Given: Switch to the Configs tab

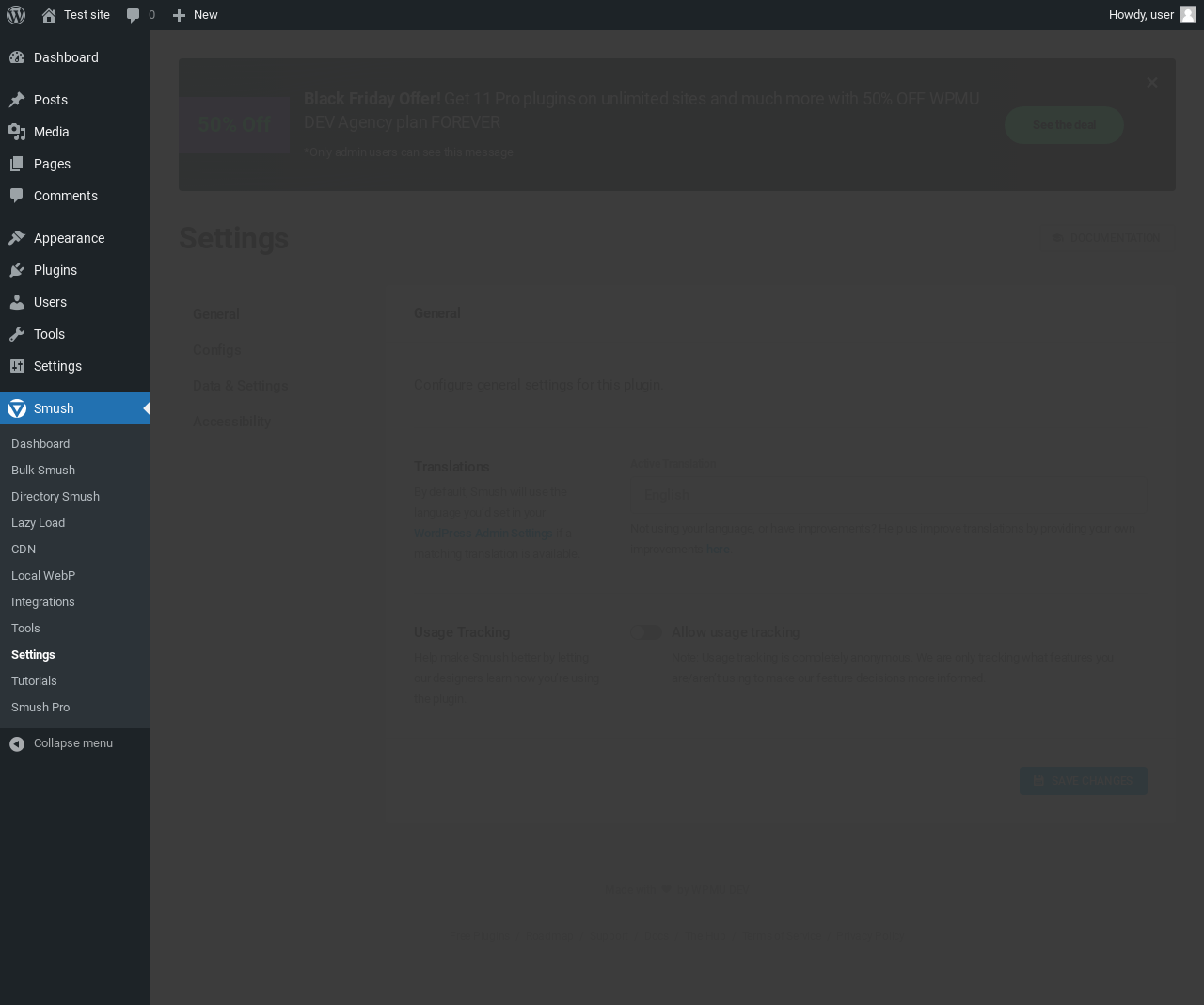Looking at the screenshot, I should (217, 350).
